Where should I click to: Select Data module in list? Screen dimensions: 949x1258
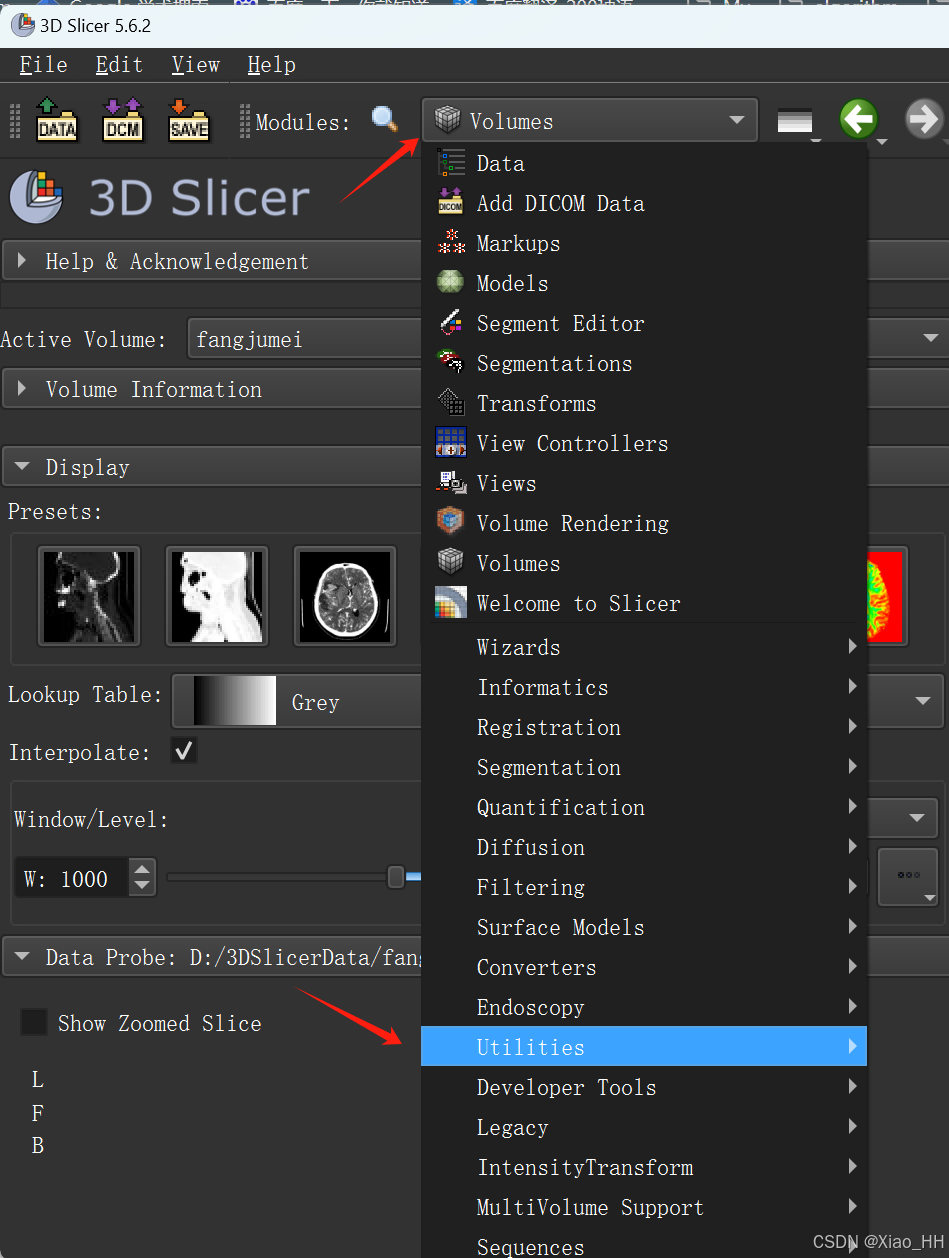(x=644, y=163)
